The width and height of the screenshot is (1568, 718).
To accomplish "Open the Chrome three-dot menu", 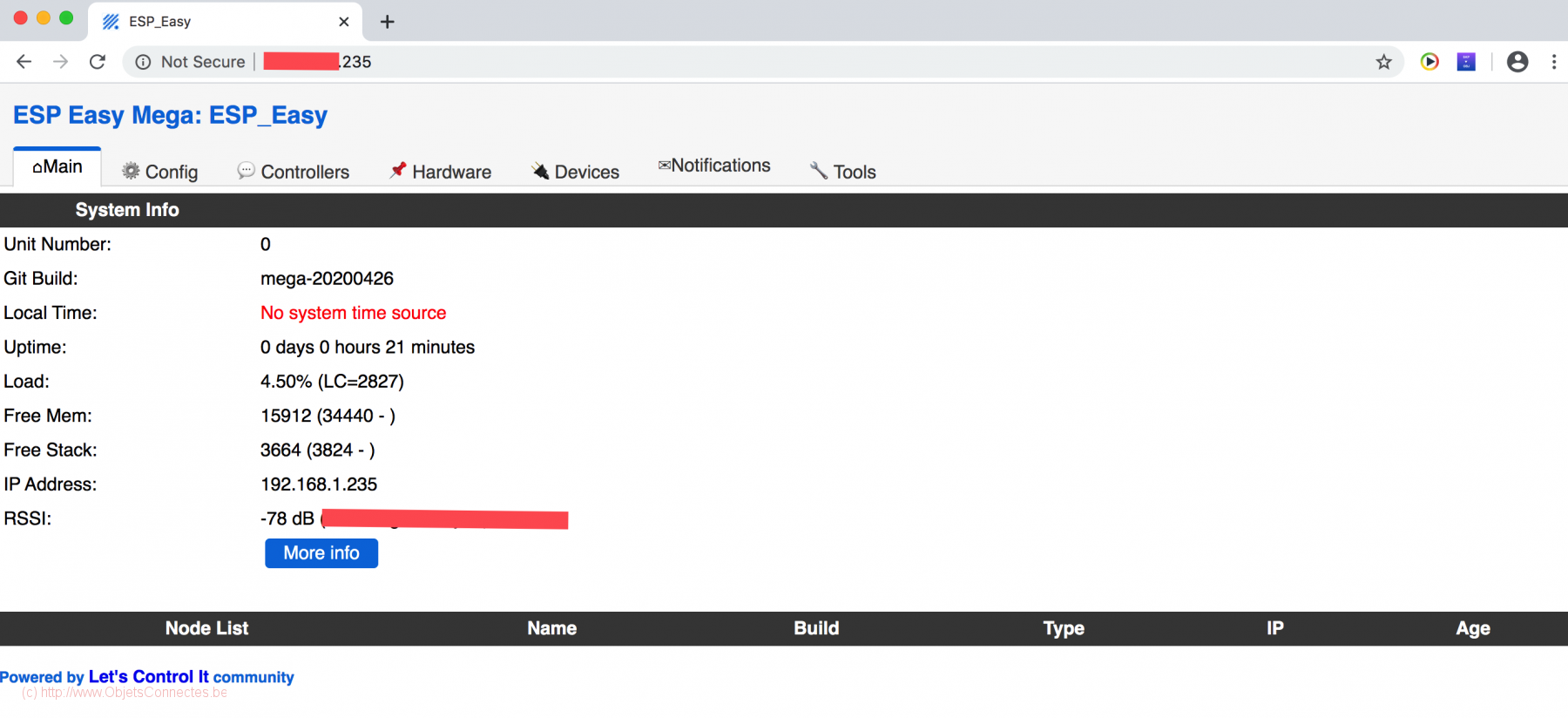I will (x=1554, y=62).
